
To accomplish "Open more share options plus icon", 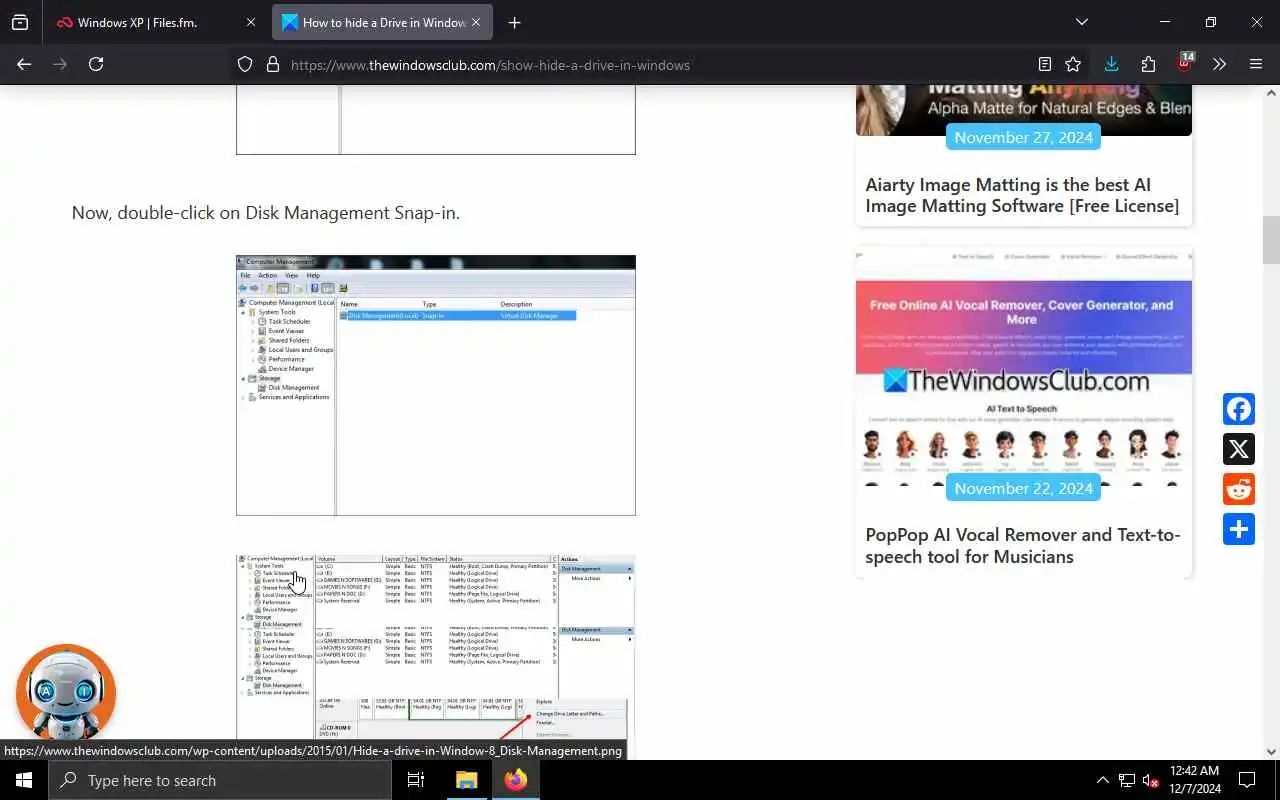I will coord(1239,529).
